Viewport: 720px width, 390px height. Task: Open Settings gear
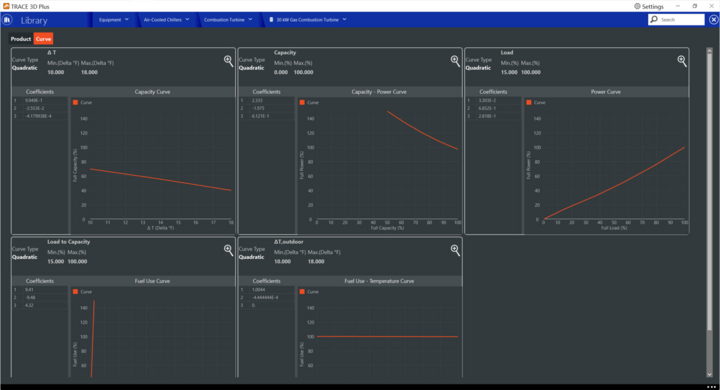tap(637, 6)
